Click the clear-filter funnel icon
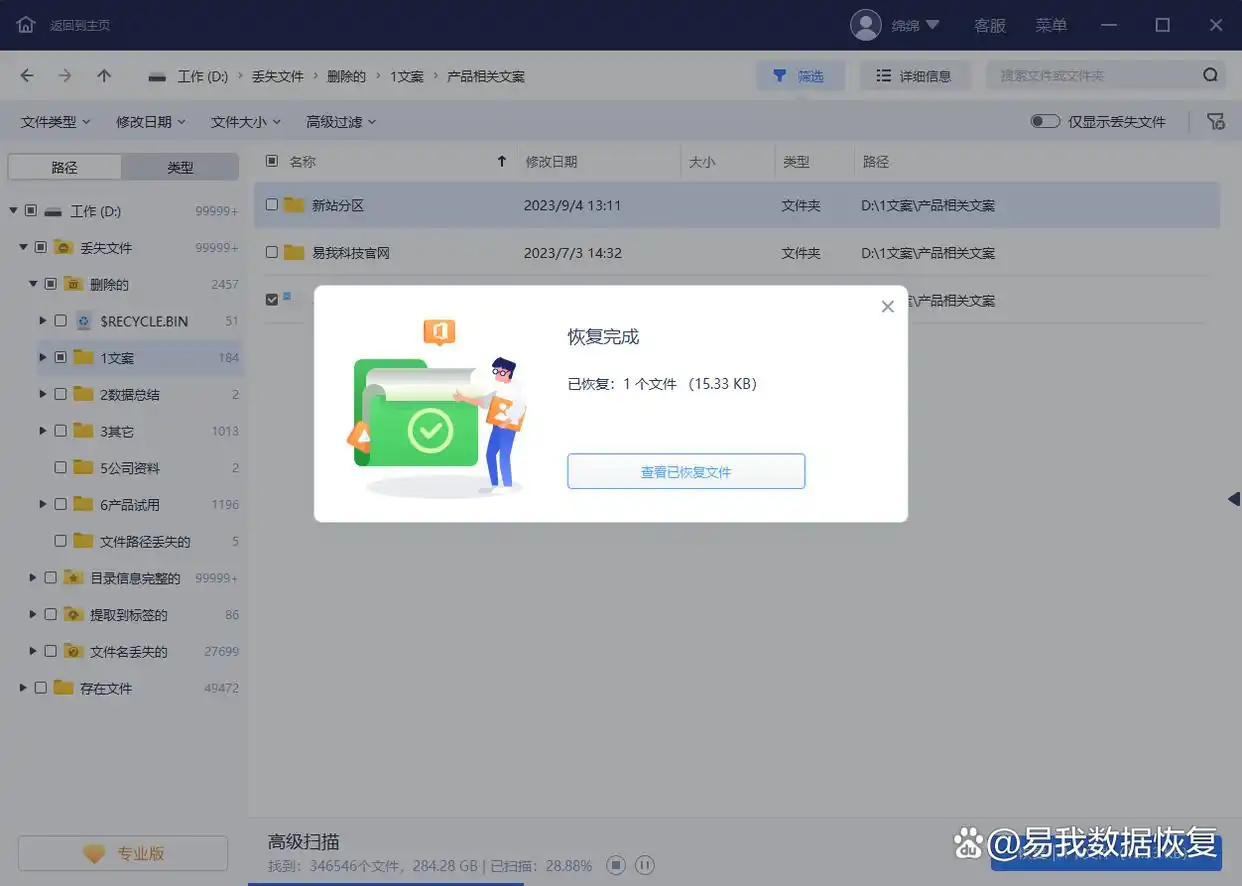This screenshot has height=886, width=1242. tap(1216, 121)
